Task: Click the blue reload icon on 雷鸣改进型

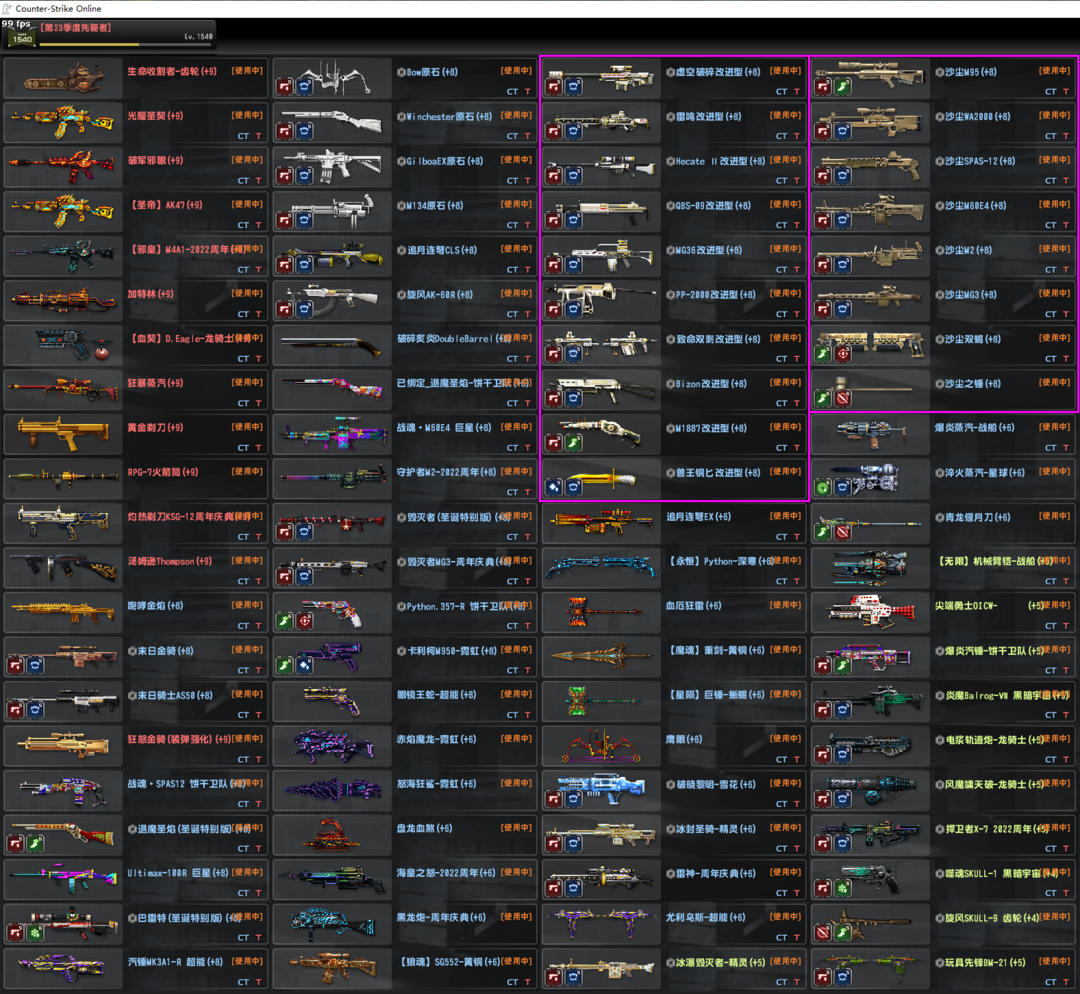Action: point(574,132)
